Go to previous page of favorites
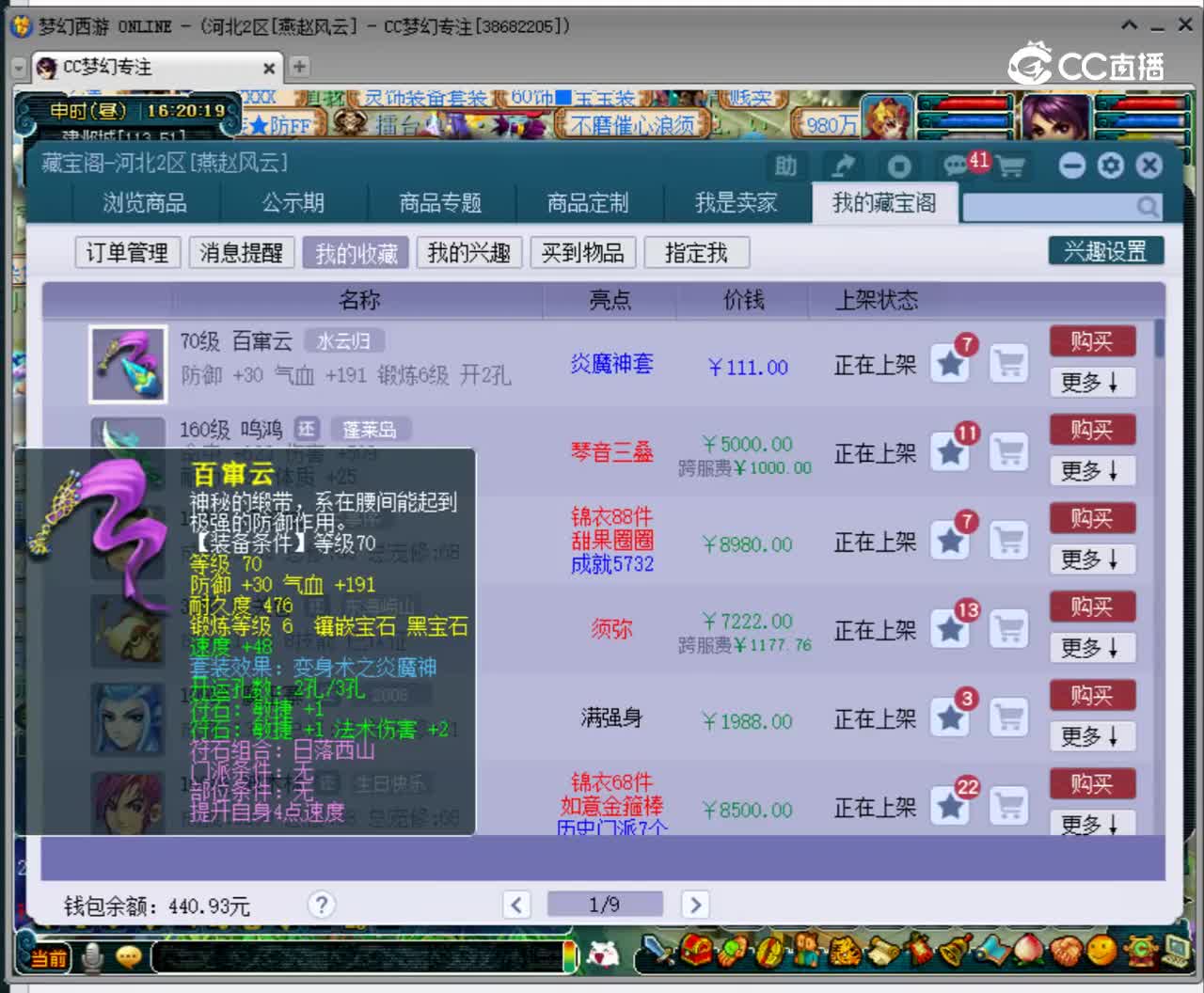 [516, 905]
